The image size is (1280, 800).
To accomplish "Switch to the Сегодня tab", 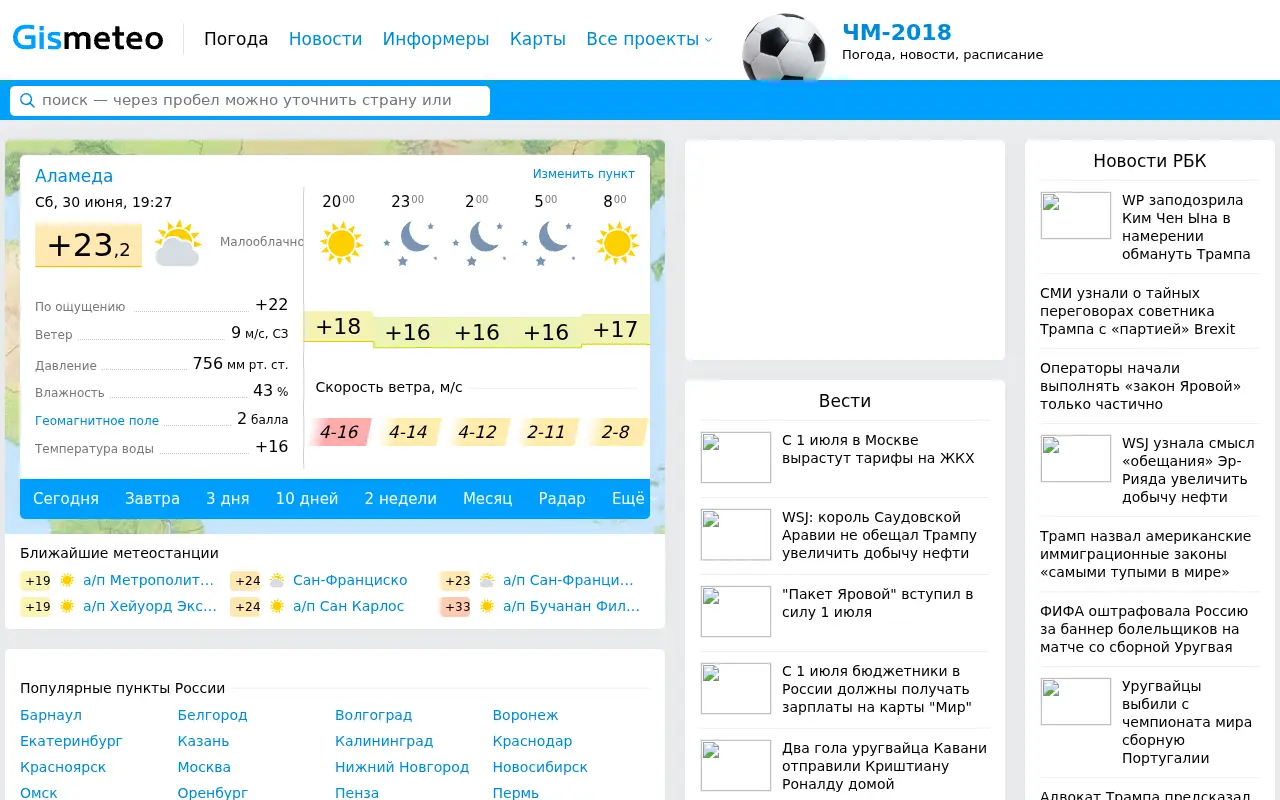I will click(66, 498).
